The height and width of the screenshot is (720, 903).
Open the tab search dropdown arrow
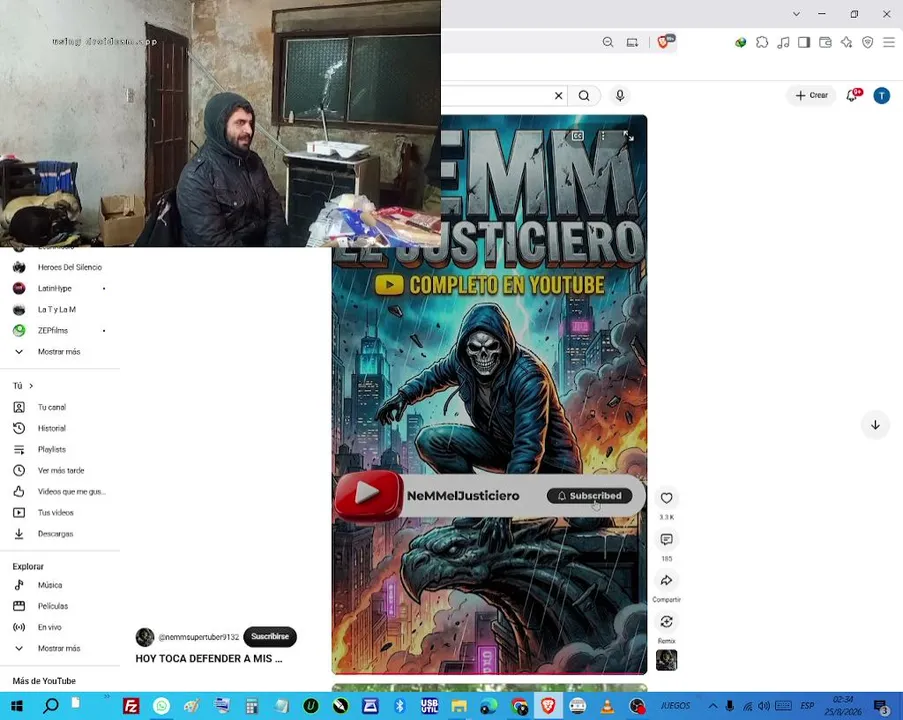click(x=796, y=14)
